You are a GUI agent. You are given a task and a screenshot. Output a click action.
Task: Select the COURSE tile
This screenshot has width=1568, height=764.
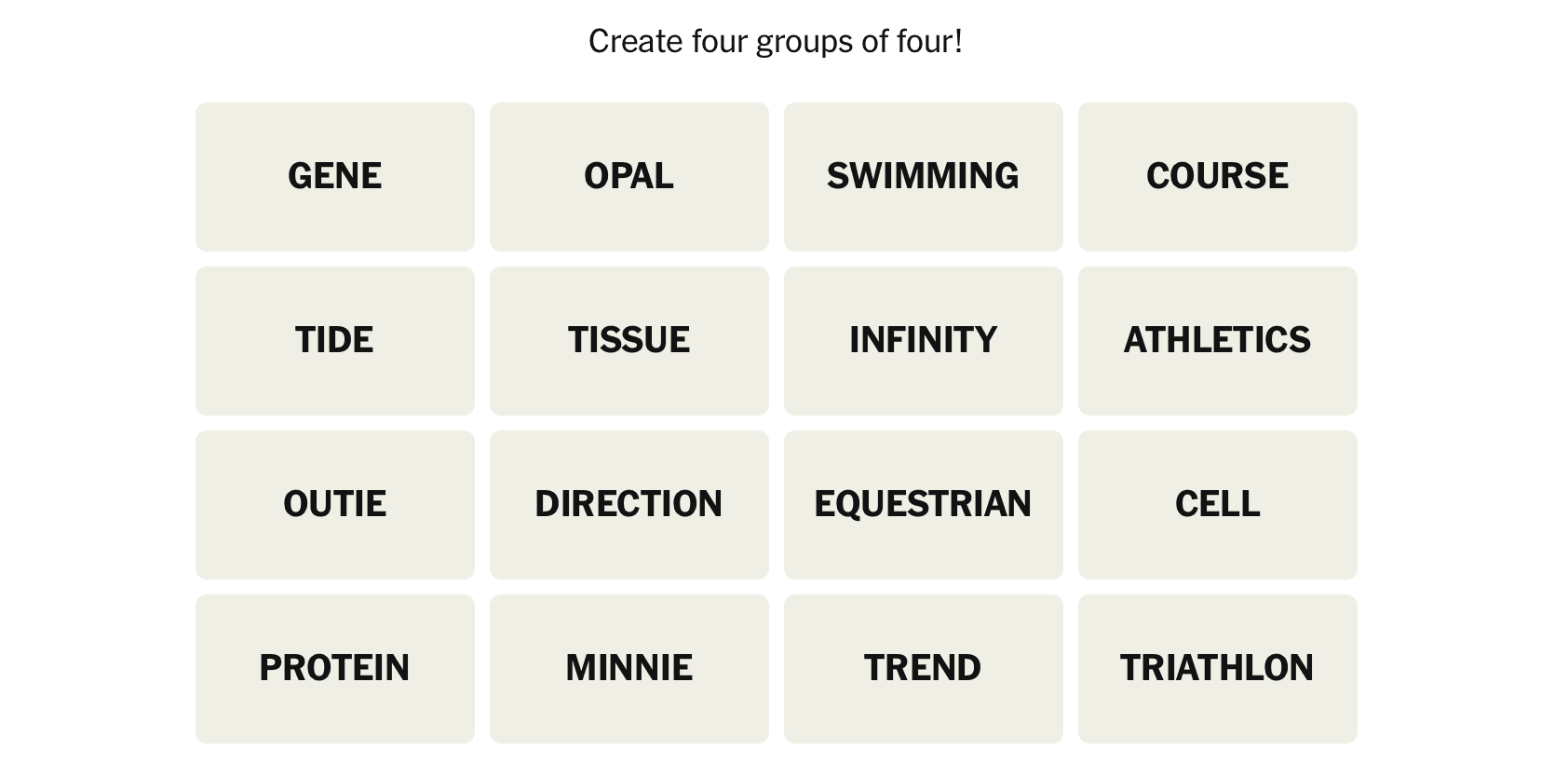click(1217, 176)
